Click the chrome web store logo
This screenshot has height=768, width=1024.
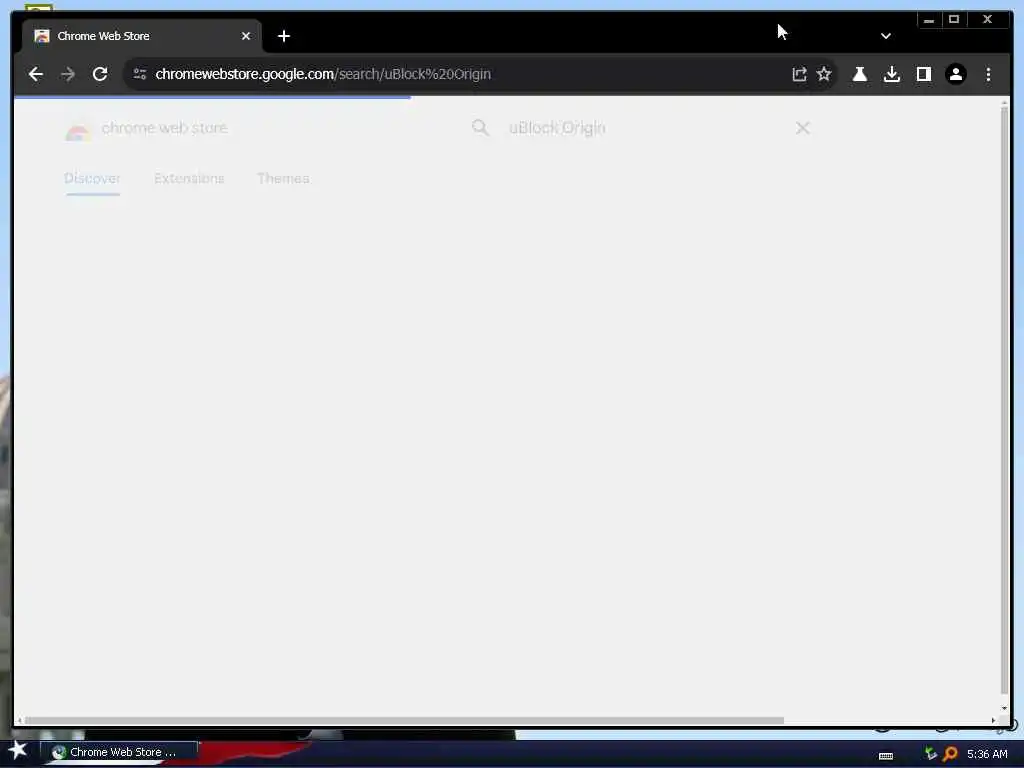146,129
